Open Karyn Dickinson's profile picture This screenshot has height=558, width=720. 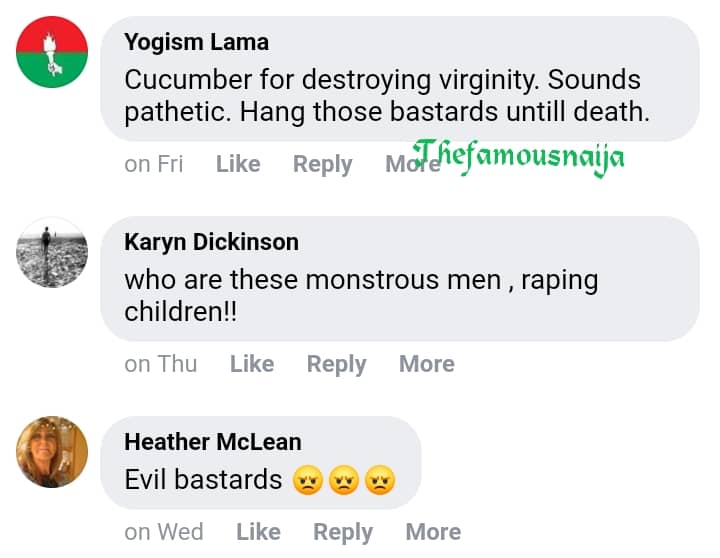coord(52,252)
